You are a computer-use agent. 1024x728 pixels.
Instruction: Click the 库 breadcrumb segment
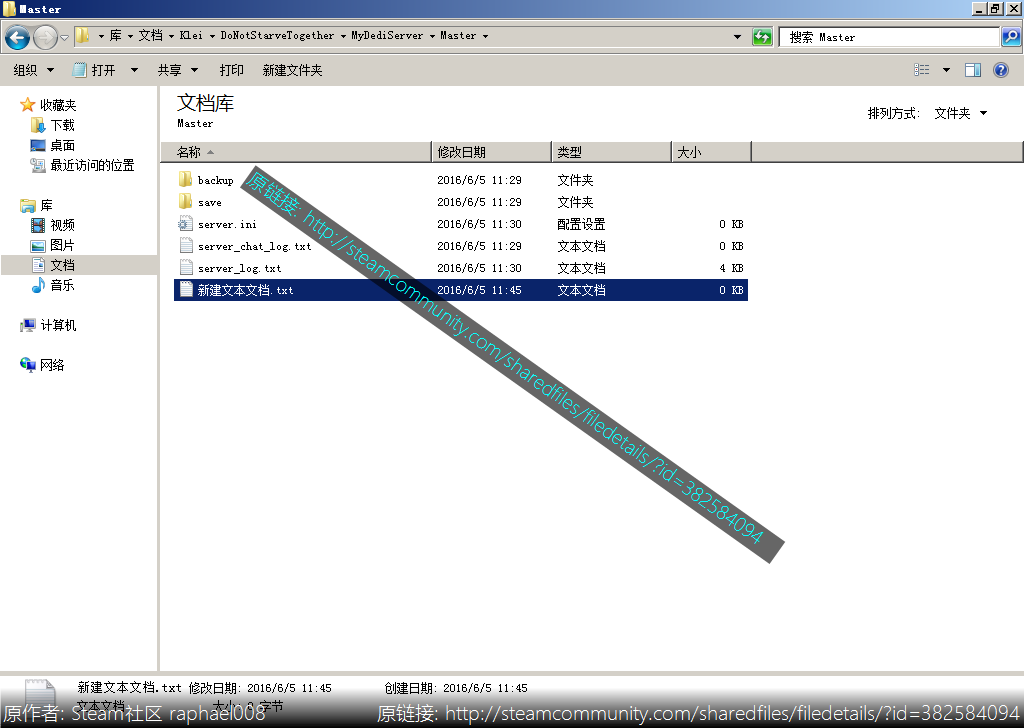116,35
